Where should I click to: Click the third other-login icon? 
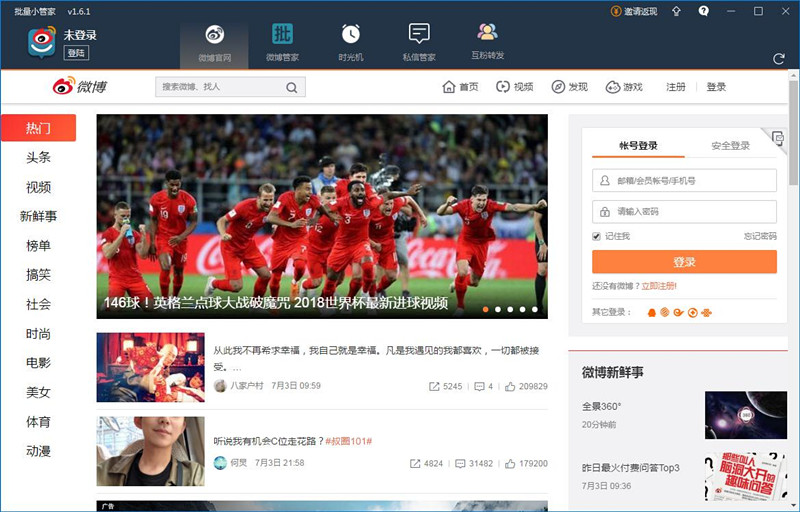coord(679,313)
